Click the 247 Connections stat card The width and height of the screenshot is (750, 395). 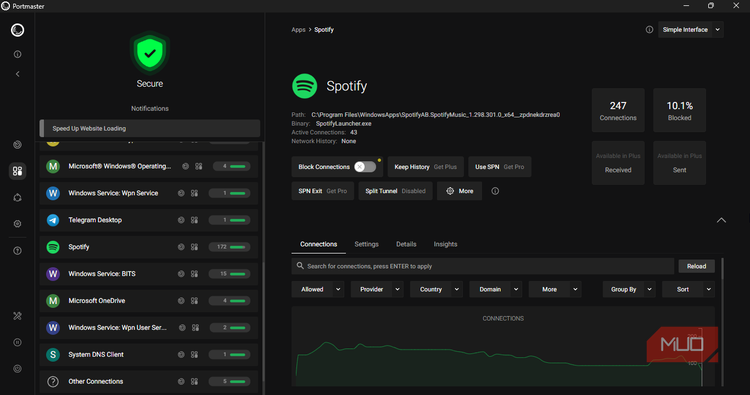(x=618, y=110)
